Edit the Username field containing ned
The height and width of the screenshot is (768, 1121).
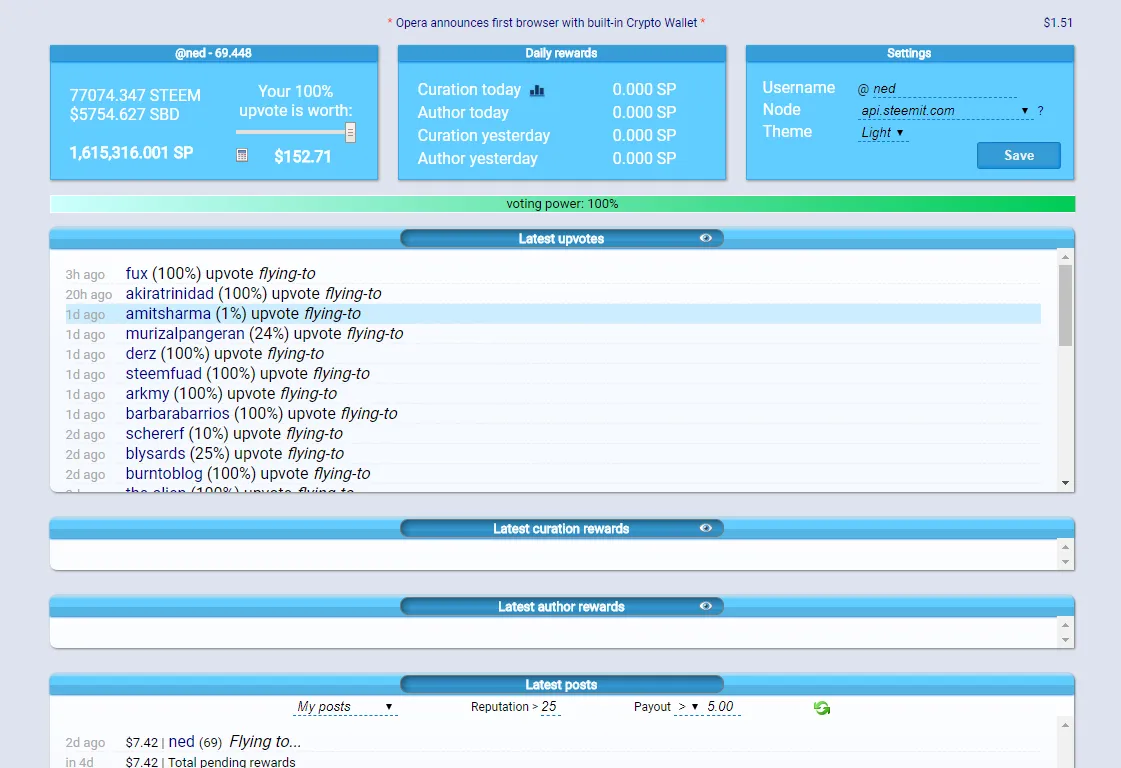[944, 89]
